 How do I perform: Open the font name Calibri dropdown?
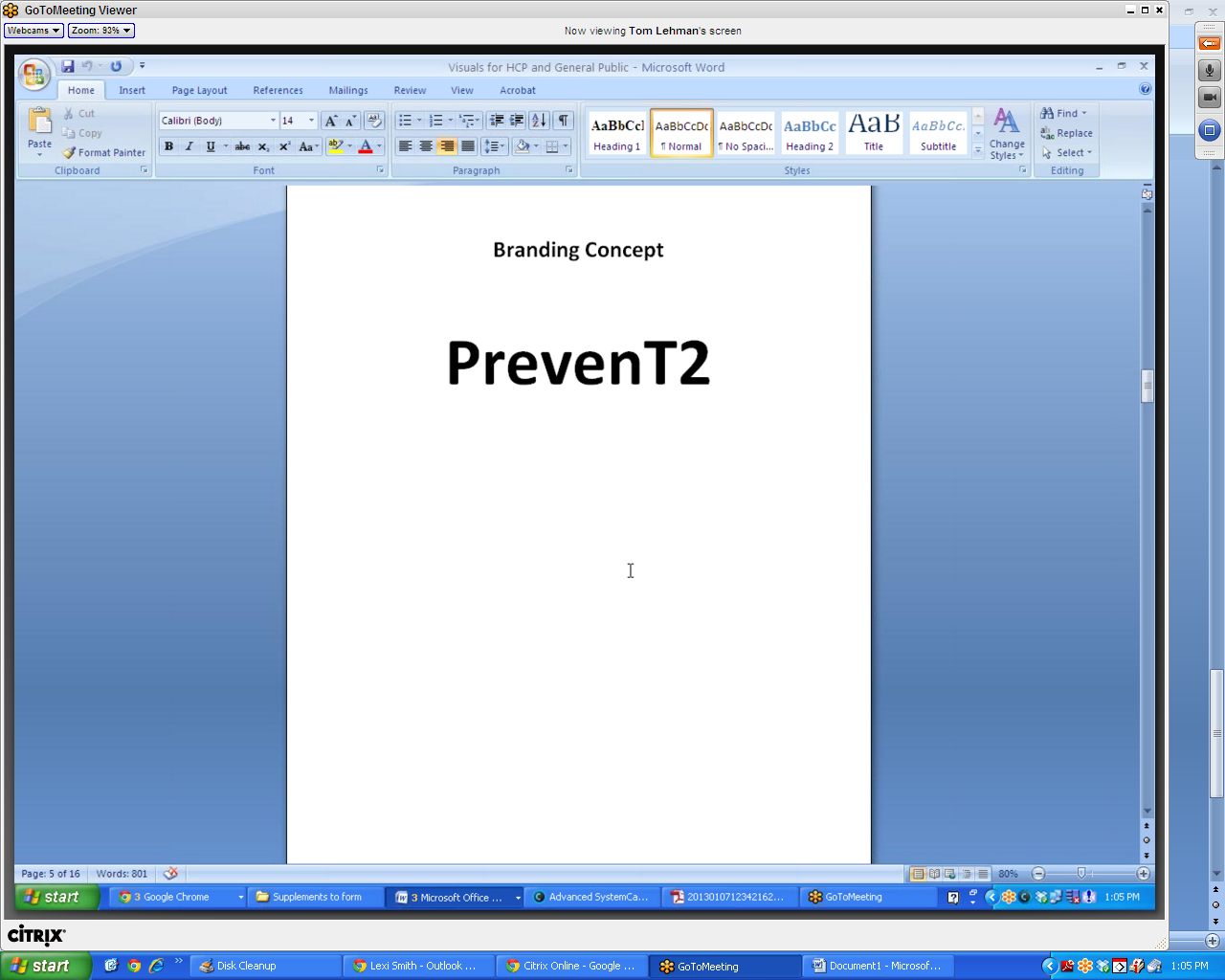coord(273,121)
